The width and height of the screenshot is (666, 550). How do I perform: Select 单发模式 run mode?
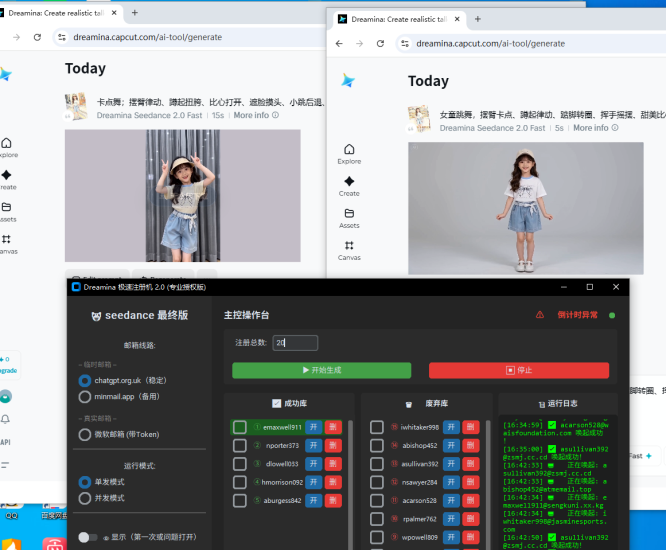85,482
